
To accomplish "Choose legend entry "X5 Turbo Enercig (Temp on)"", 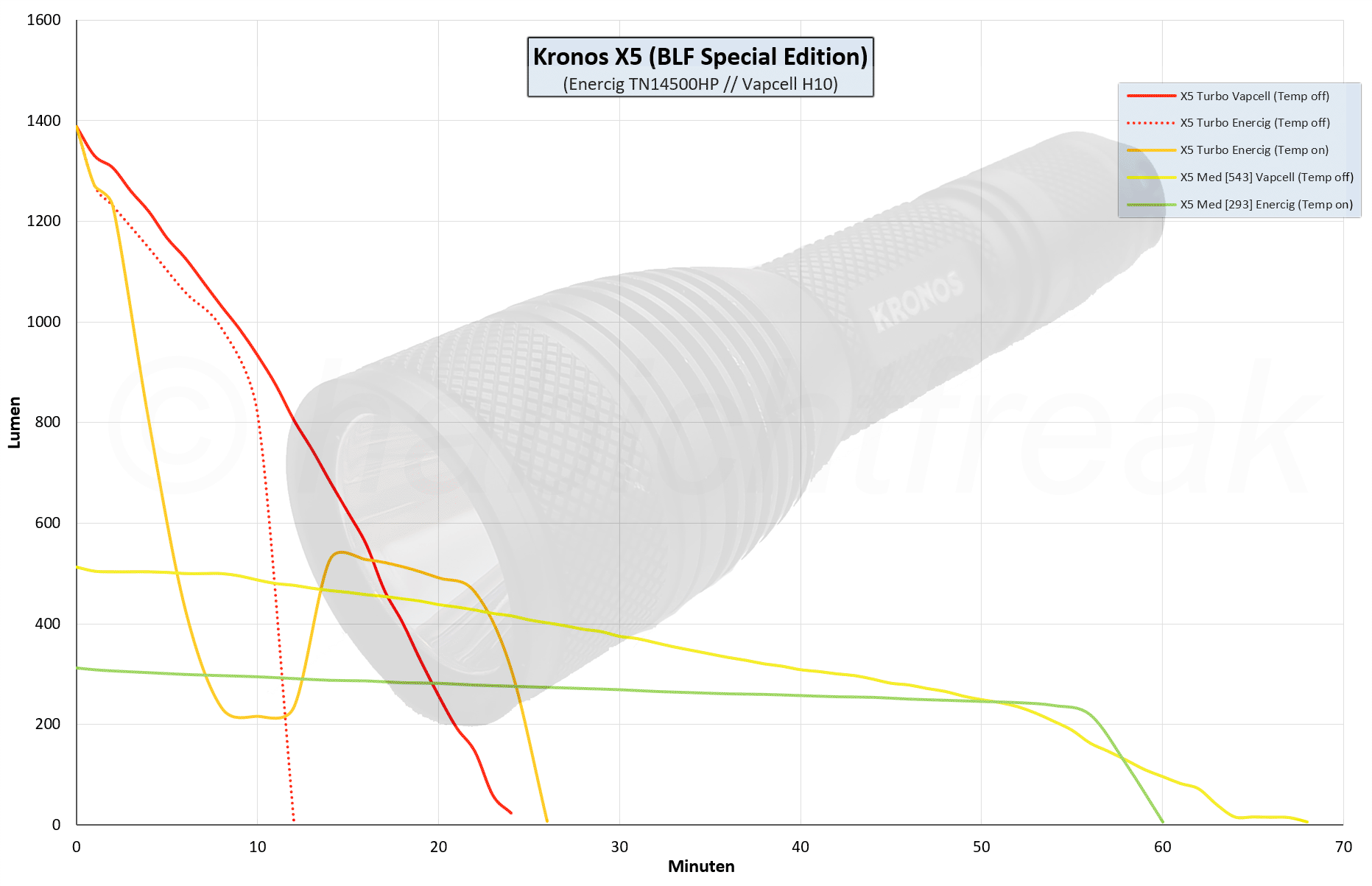I will (x=1254, y=150).
